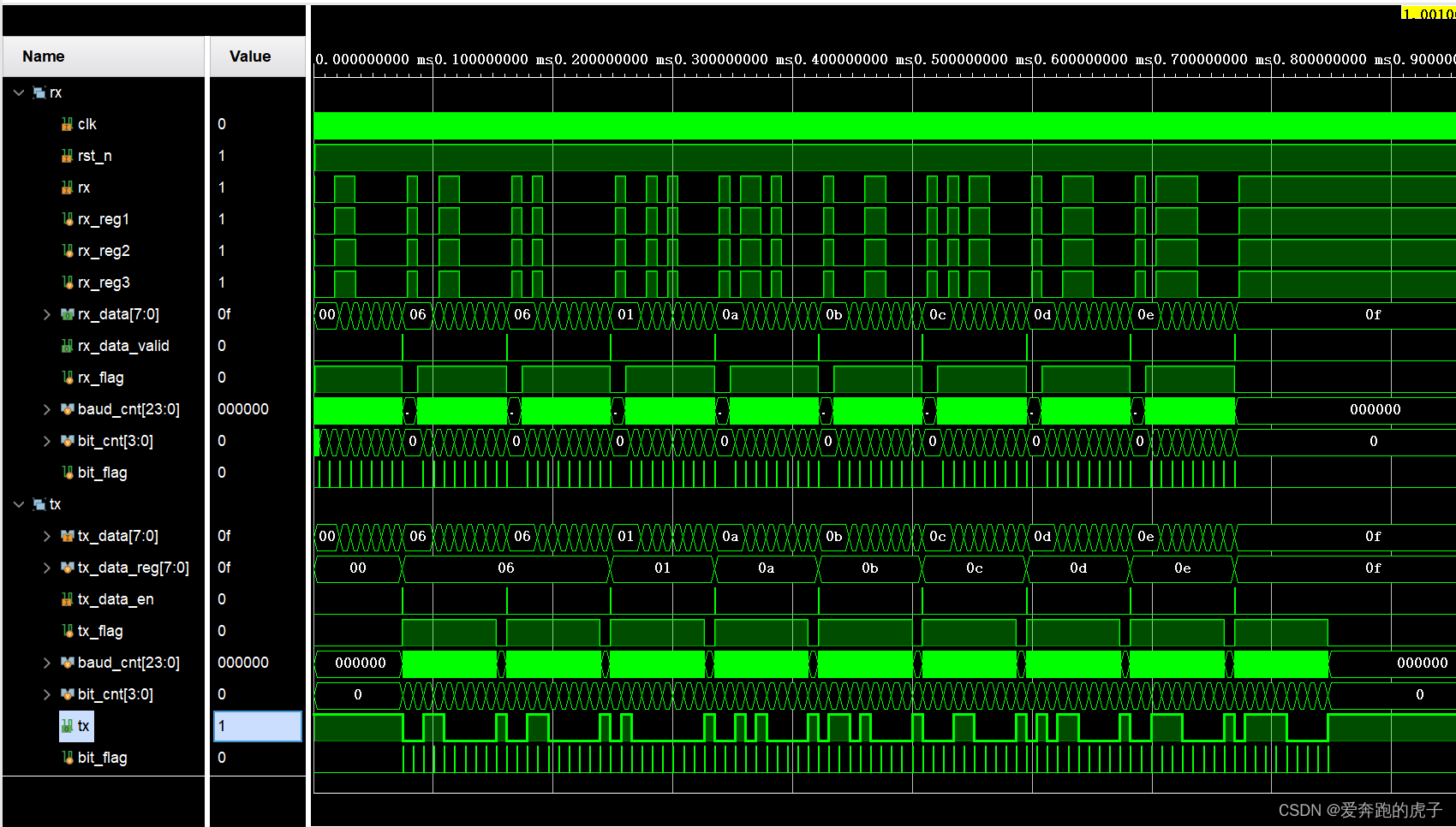
Task: Expand tx bit_cnt[3:0] bus above the tx signal
Action: pos(47,694)
